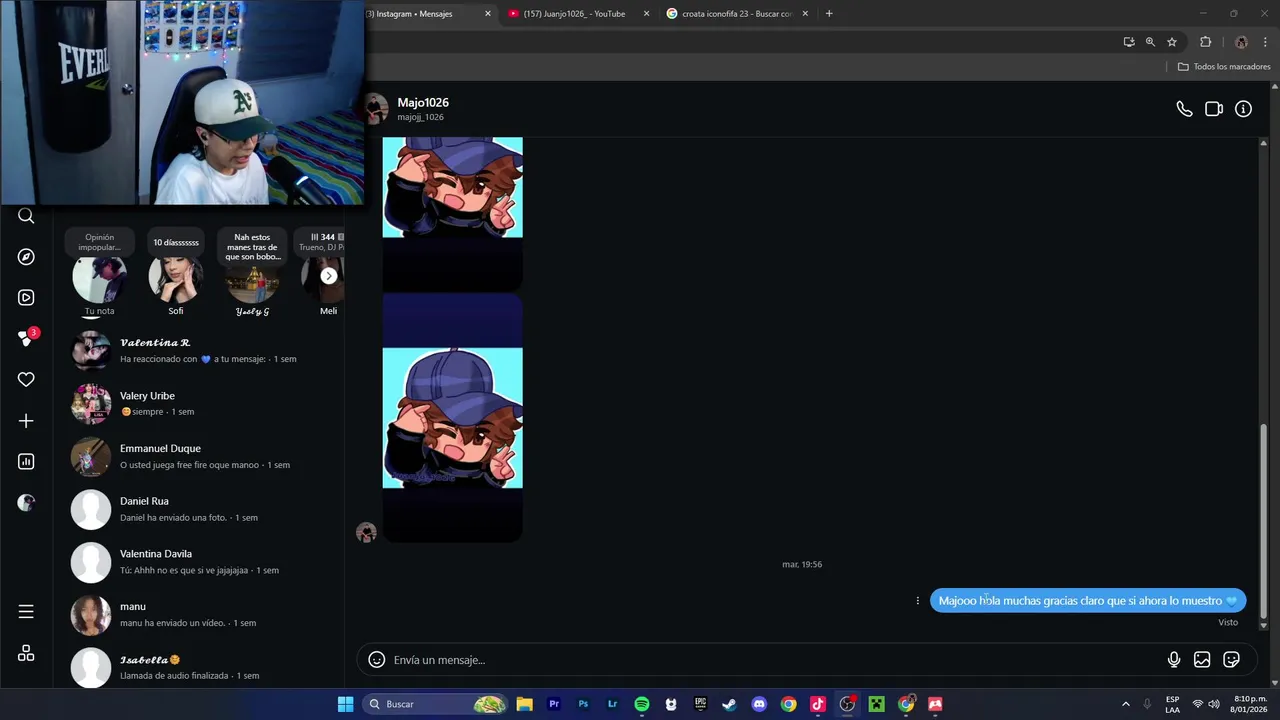Open Reels from the sidebar
Image resolution: width=1280 pixels, height=720 pixels.
coord(26,298)
